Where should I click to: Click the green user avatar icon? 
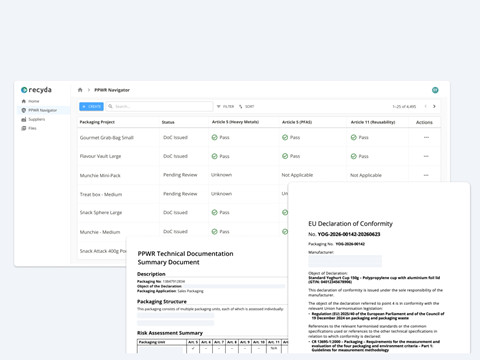435,90
